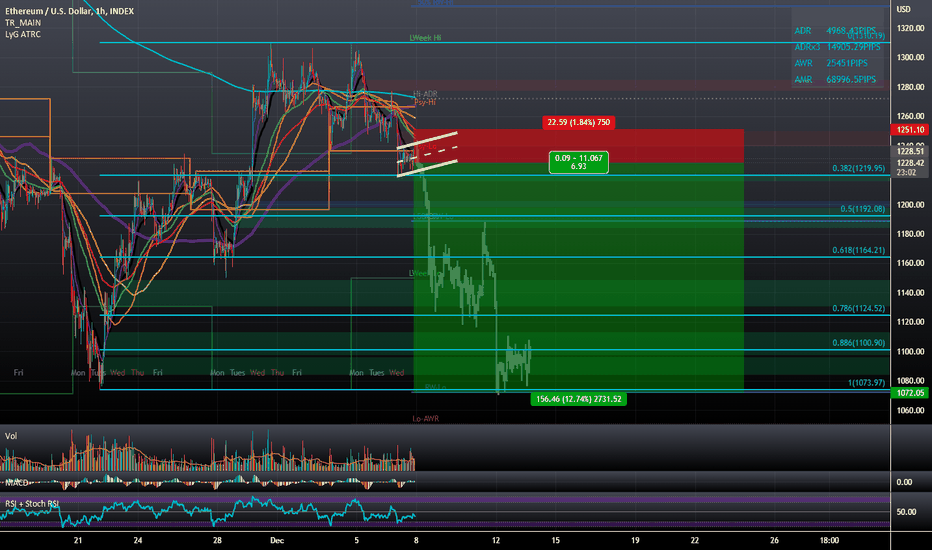Click the red 1251.10 price tag
The image size is (932, 550).
[909, 130]
